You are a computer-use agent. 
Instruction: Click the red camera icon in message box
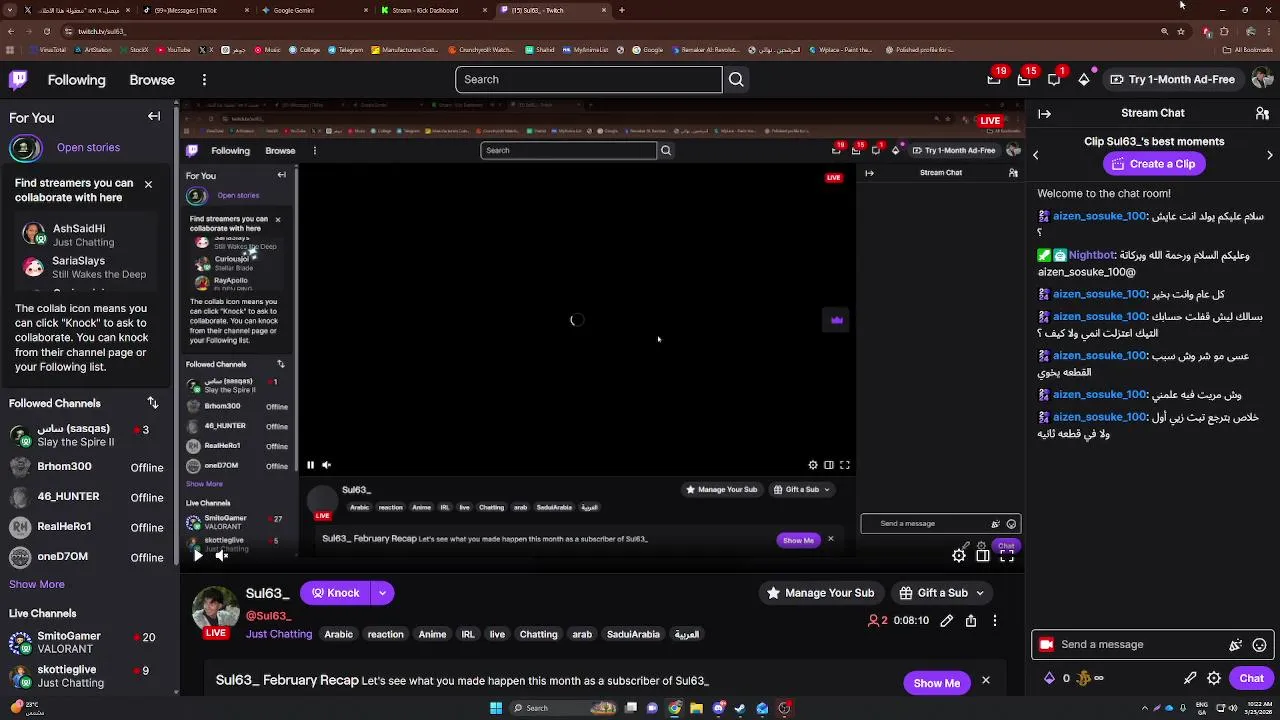[x=1046, y=645]
